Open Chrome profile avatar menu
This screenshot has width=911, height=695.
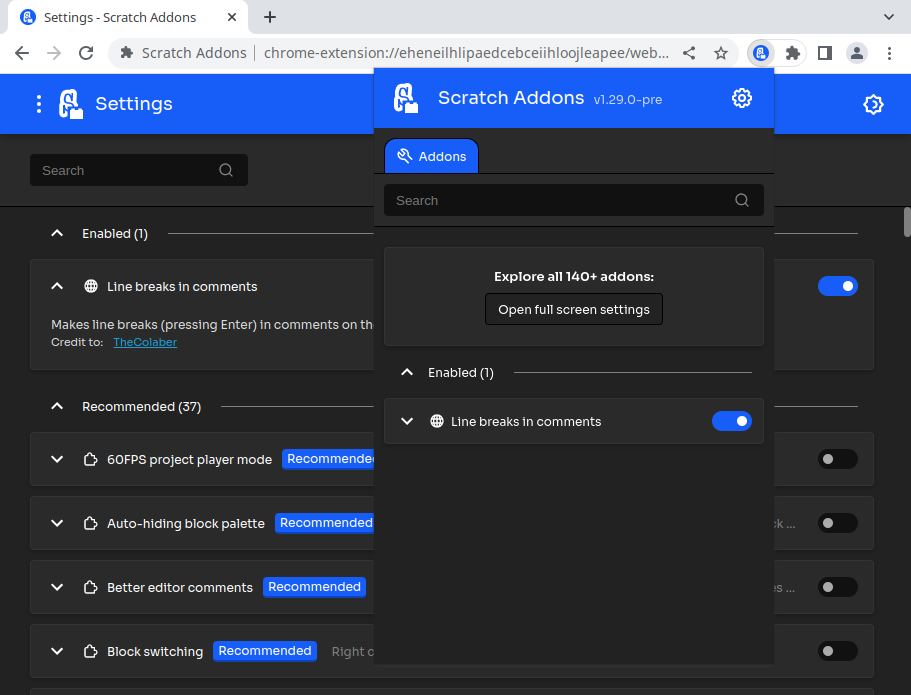coord(856,53)
